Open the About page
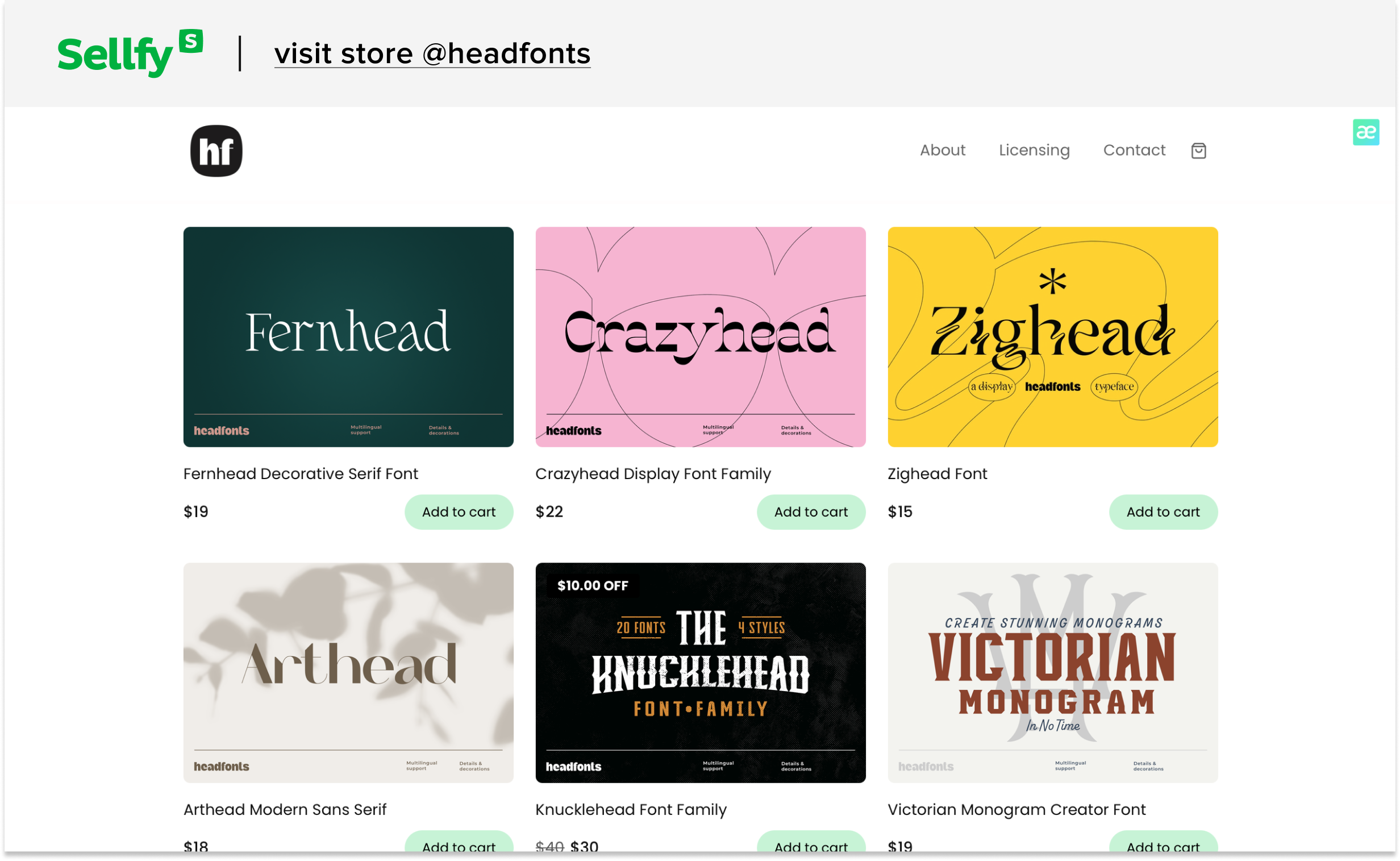1400x861 pixels. pyautogui.click(x=943, y=151)
